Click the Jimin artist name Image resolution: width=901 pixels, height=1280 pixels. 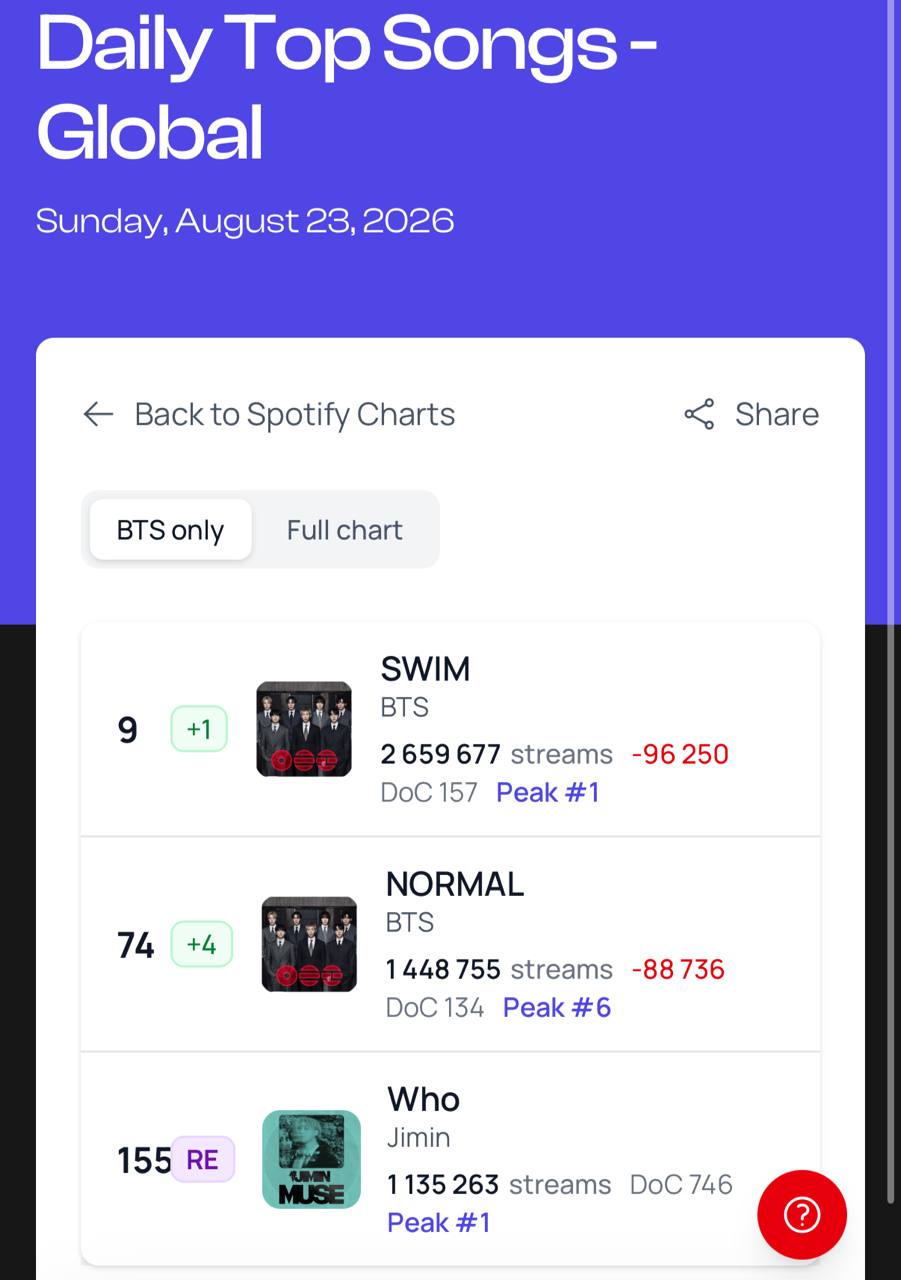(419, 1137)
